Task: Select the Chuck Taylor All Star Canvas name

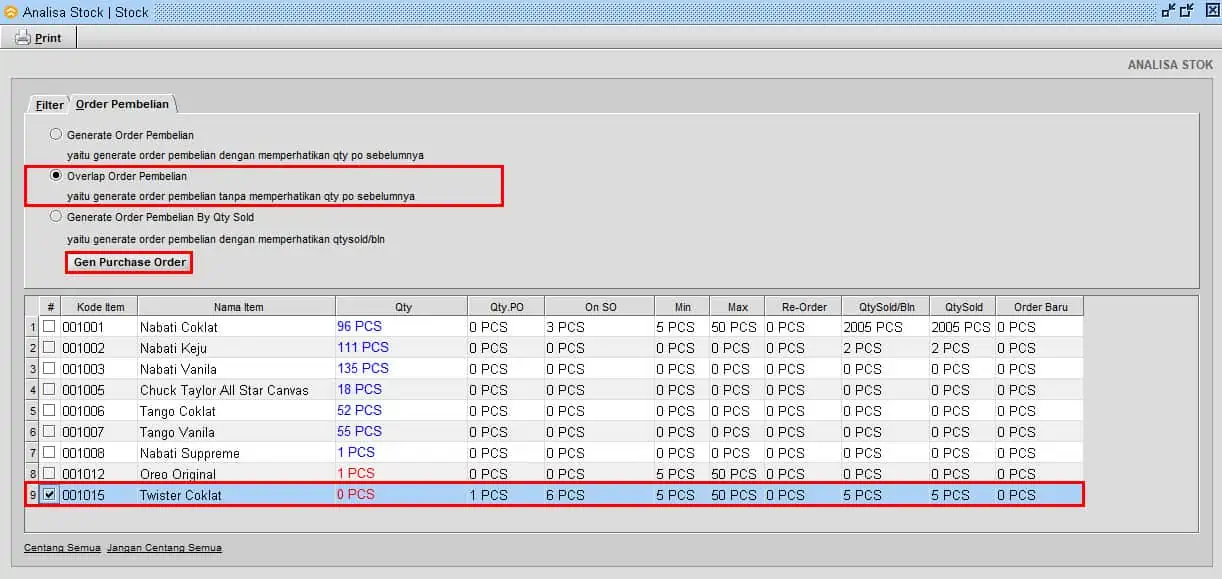Action: [x=224, y=390]
